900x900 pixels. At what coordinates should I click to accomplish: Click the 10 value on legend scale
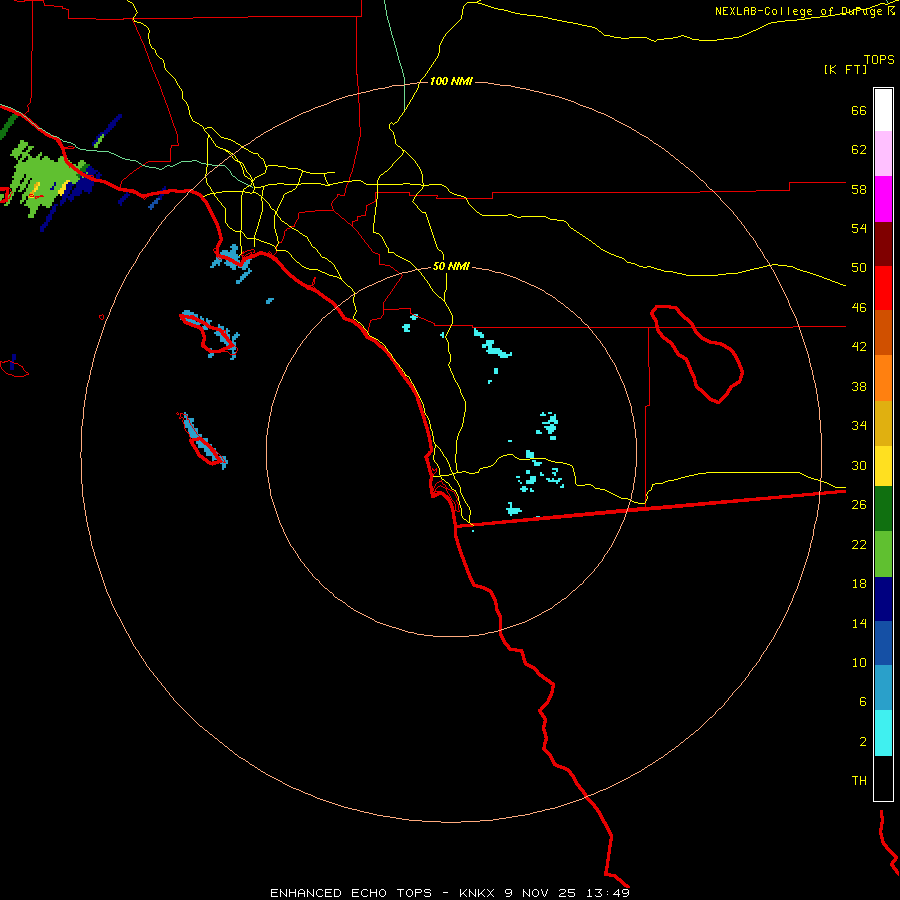coord(859,662)
